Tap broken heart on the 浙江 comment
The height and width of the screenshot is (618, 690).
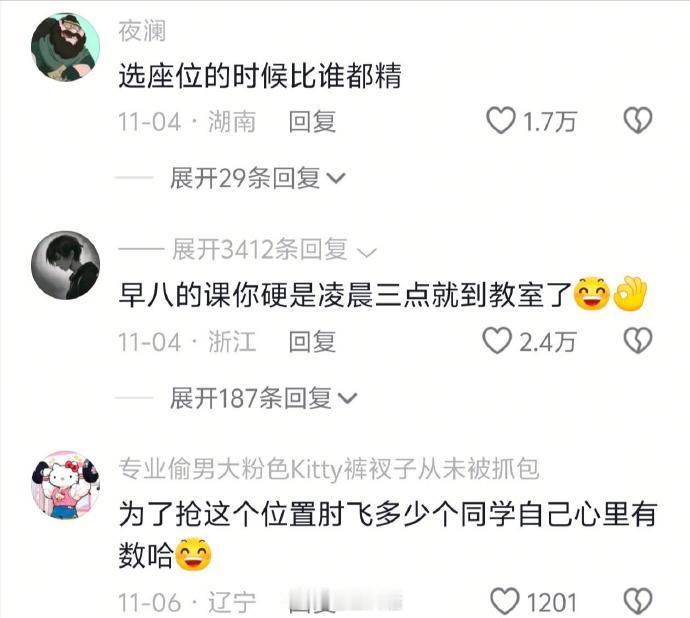coord(638,341)
